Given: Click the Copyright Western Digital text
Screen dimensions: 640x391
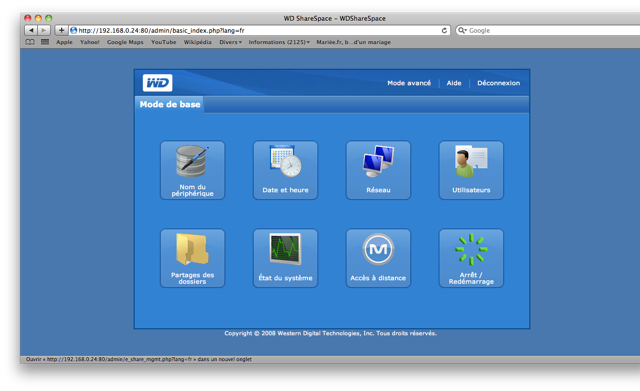Looking at the screenshot, I should (x=330, y=333).
